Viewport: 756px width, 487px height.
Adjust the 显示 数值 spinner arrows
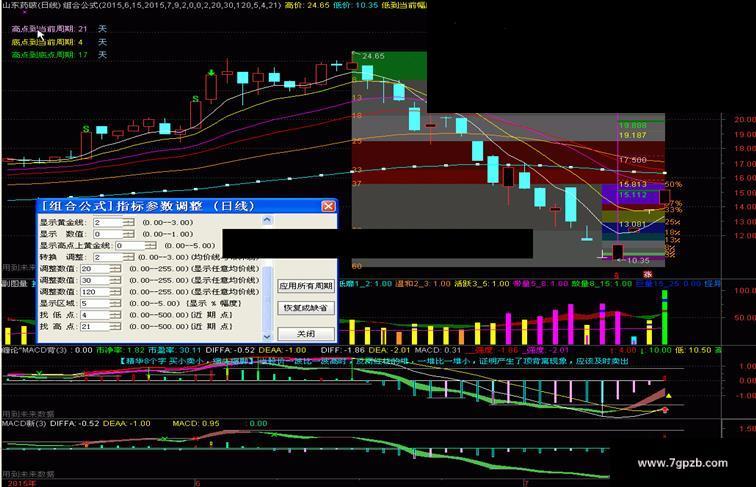click(128, 234)
